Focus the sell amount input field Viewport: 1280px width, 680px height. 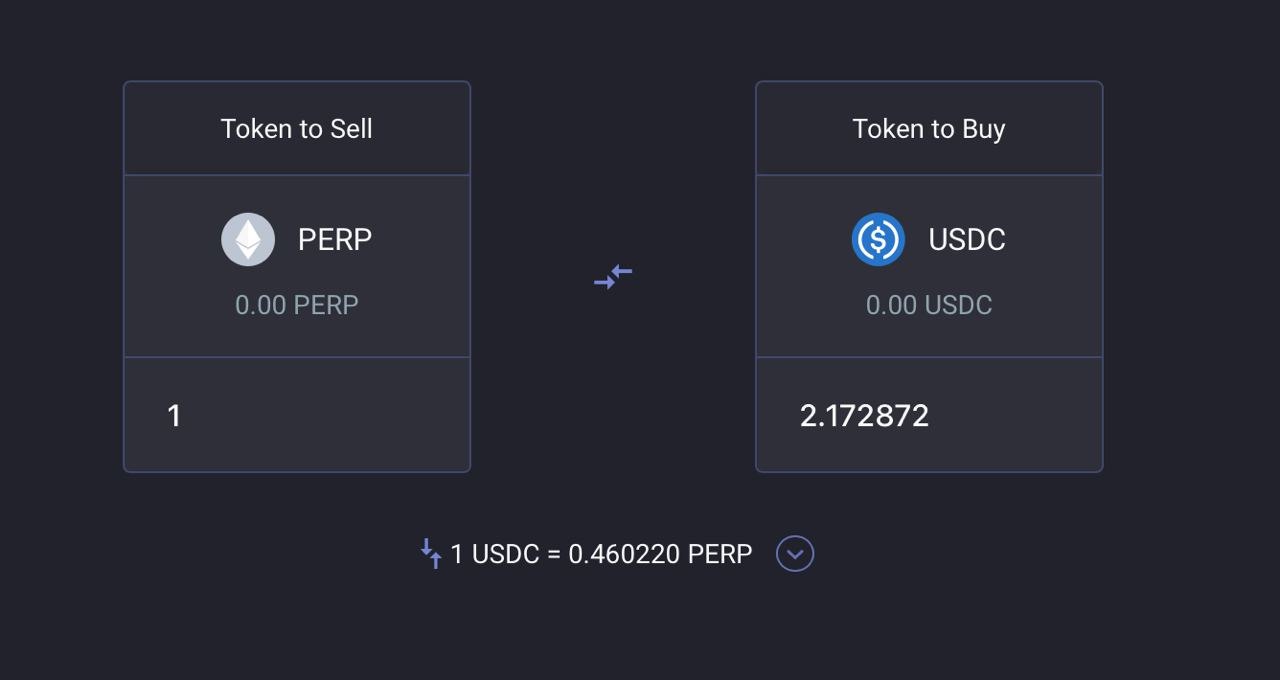coord(297,414)
